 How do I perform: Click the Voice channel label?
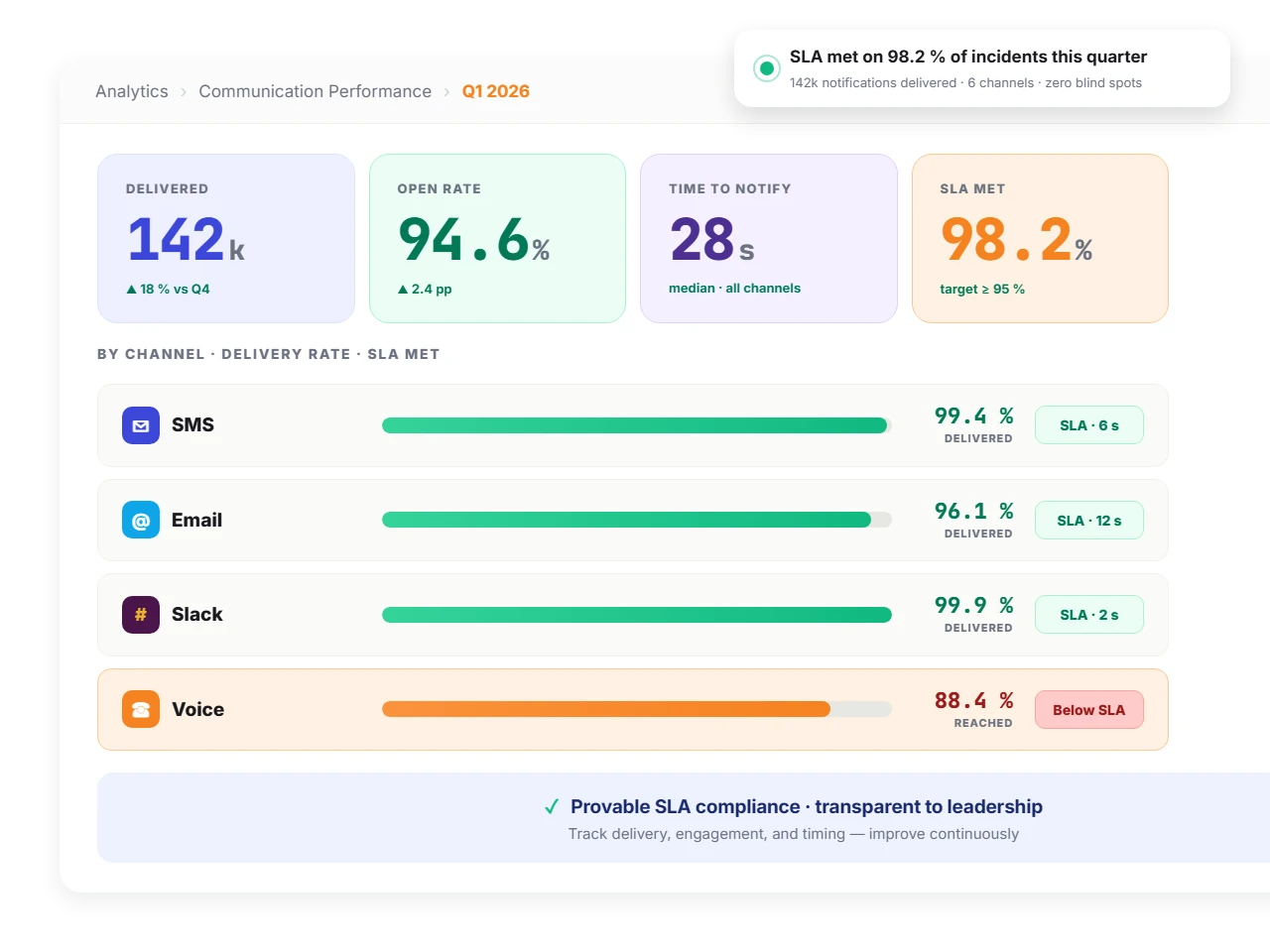click(x=197, y=709)
